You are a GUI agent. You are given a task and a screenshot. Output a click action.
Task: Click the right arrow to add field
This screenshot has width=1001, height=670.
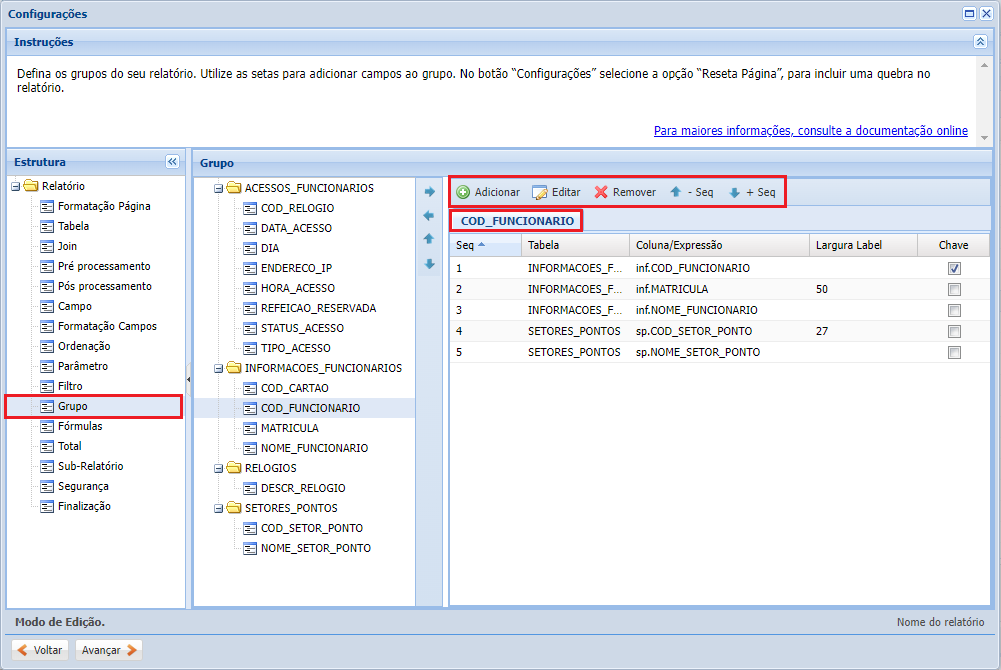pos(429,192)
